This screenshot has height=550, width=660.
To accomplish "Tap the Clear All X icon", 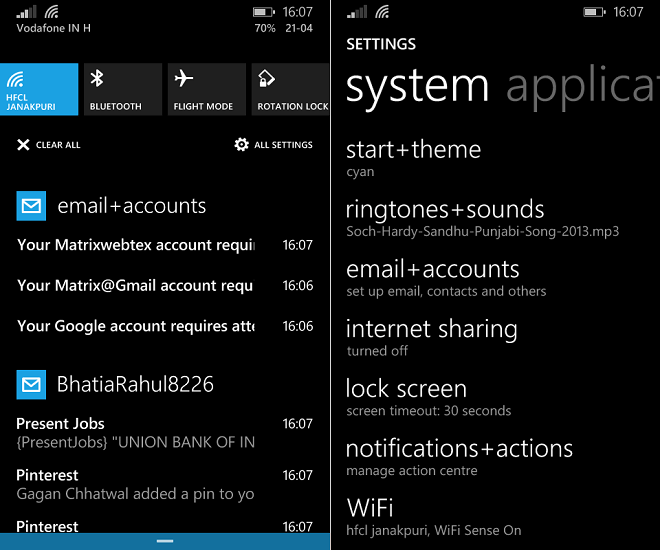I will pyautogui.click(x=23, y=145).
